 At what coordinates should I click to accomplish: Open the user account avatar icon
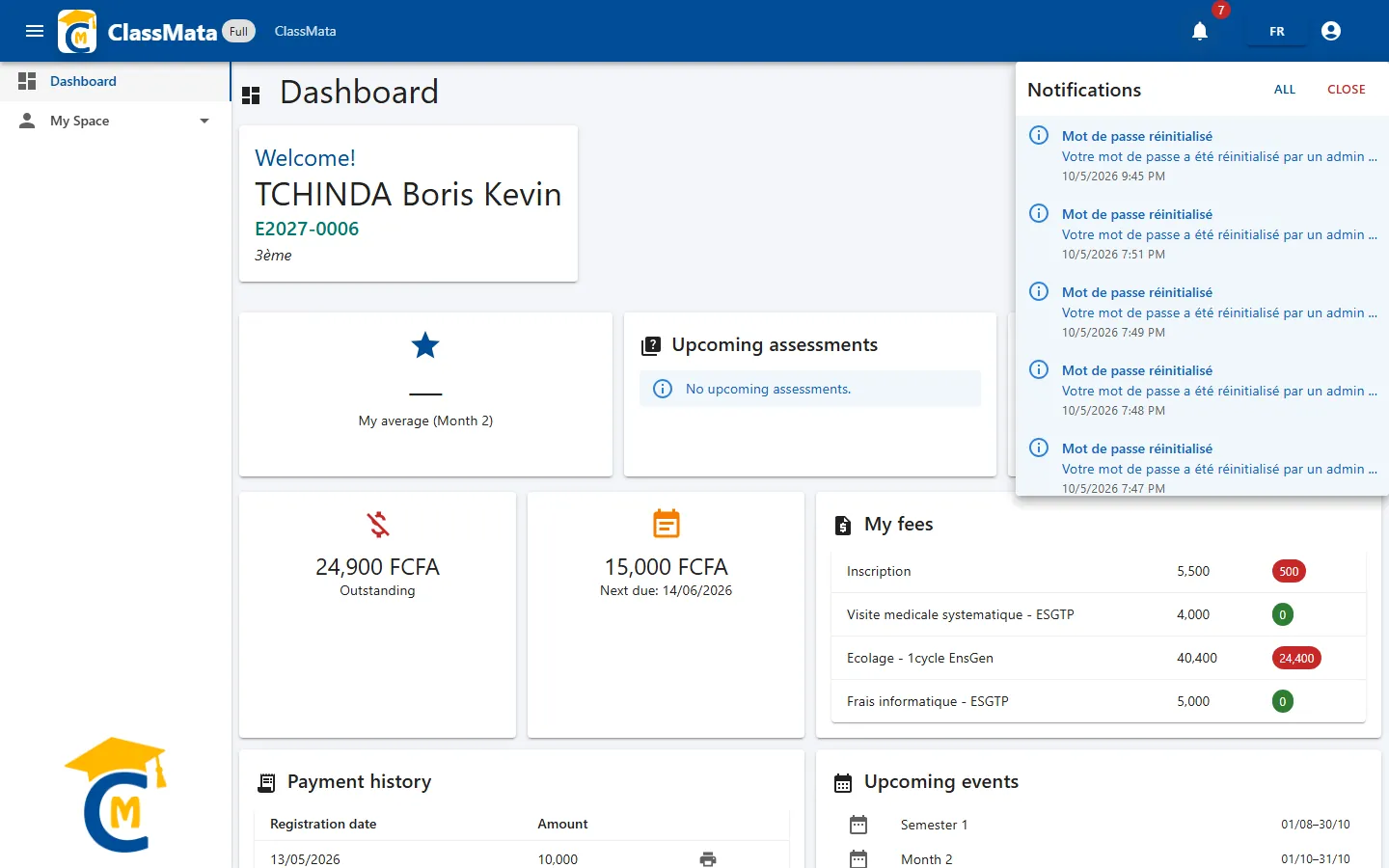(1331, 31)
